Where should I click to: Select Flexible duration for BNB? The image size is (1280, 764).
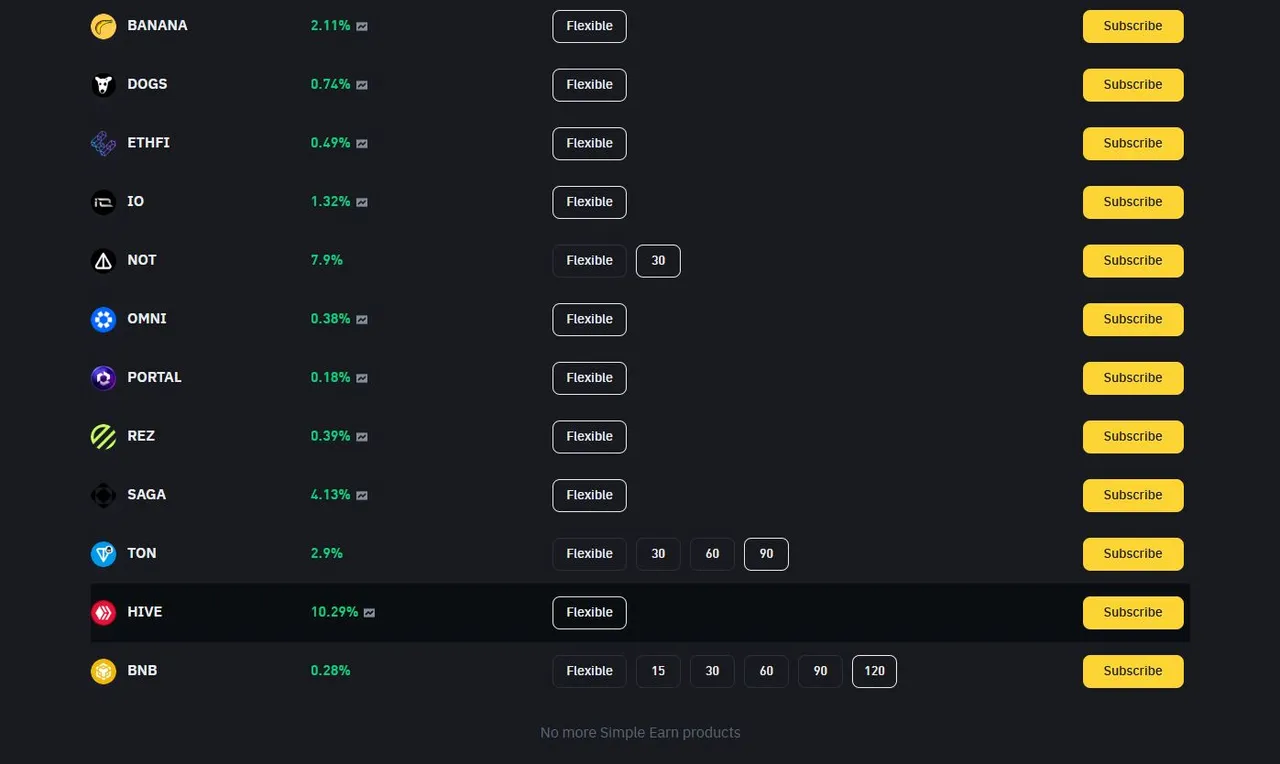click(589, 671)
